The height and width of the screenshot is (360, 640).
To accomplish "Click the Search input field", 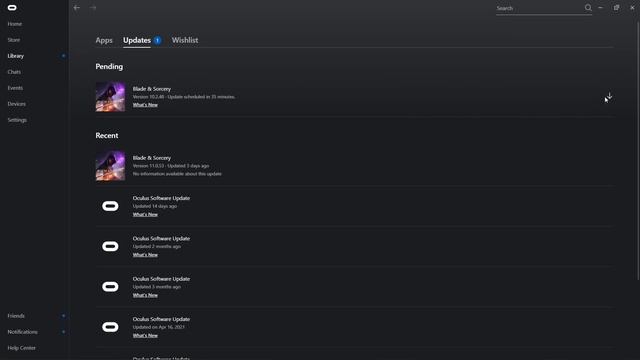I will click(539, 8).
